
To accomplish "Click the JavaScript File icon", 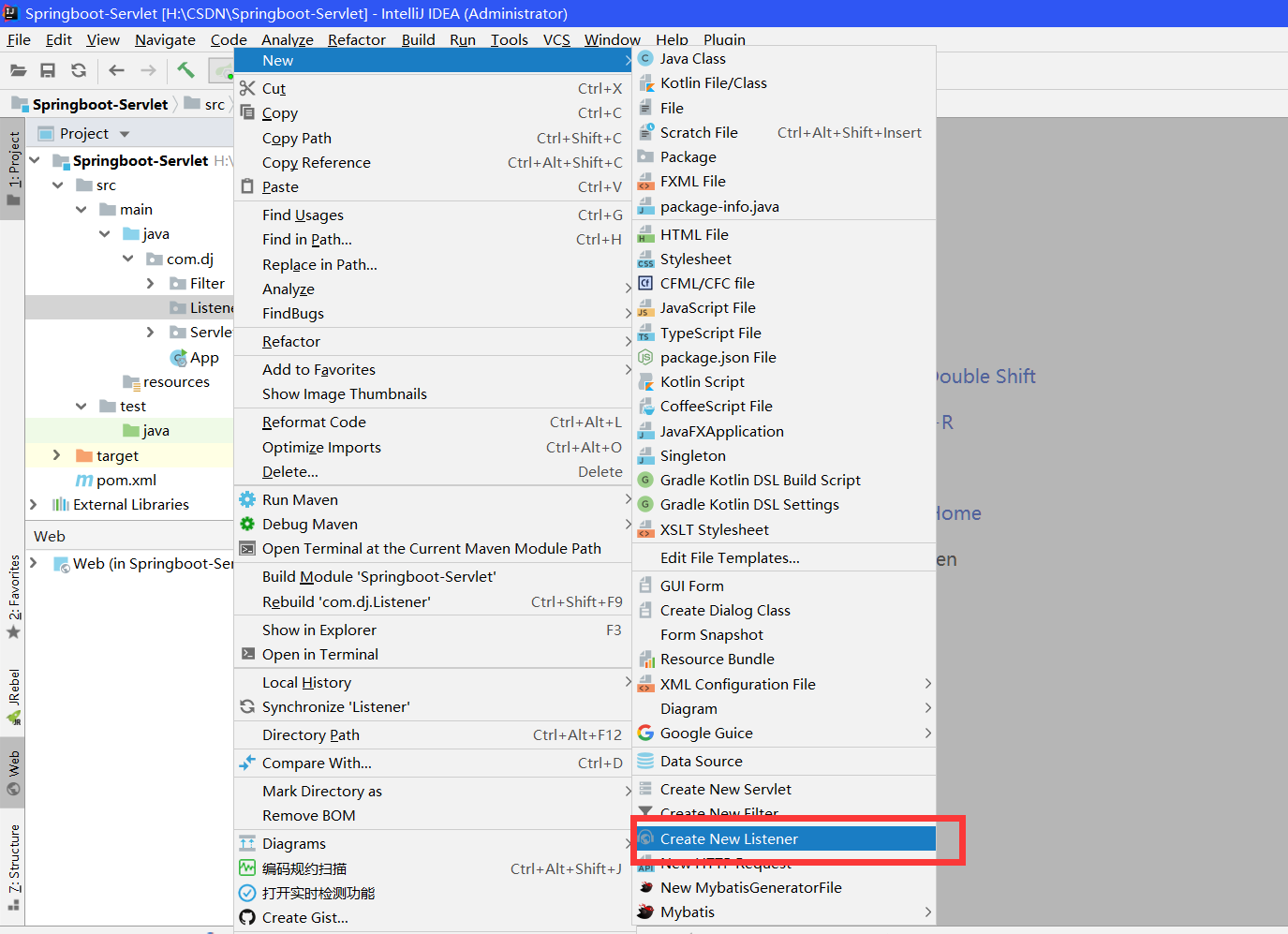I will tap(645, 307).
